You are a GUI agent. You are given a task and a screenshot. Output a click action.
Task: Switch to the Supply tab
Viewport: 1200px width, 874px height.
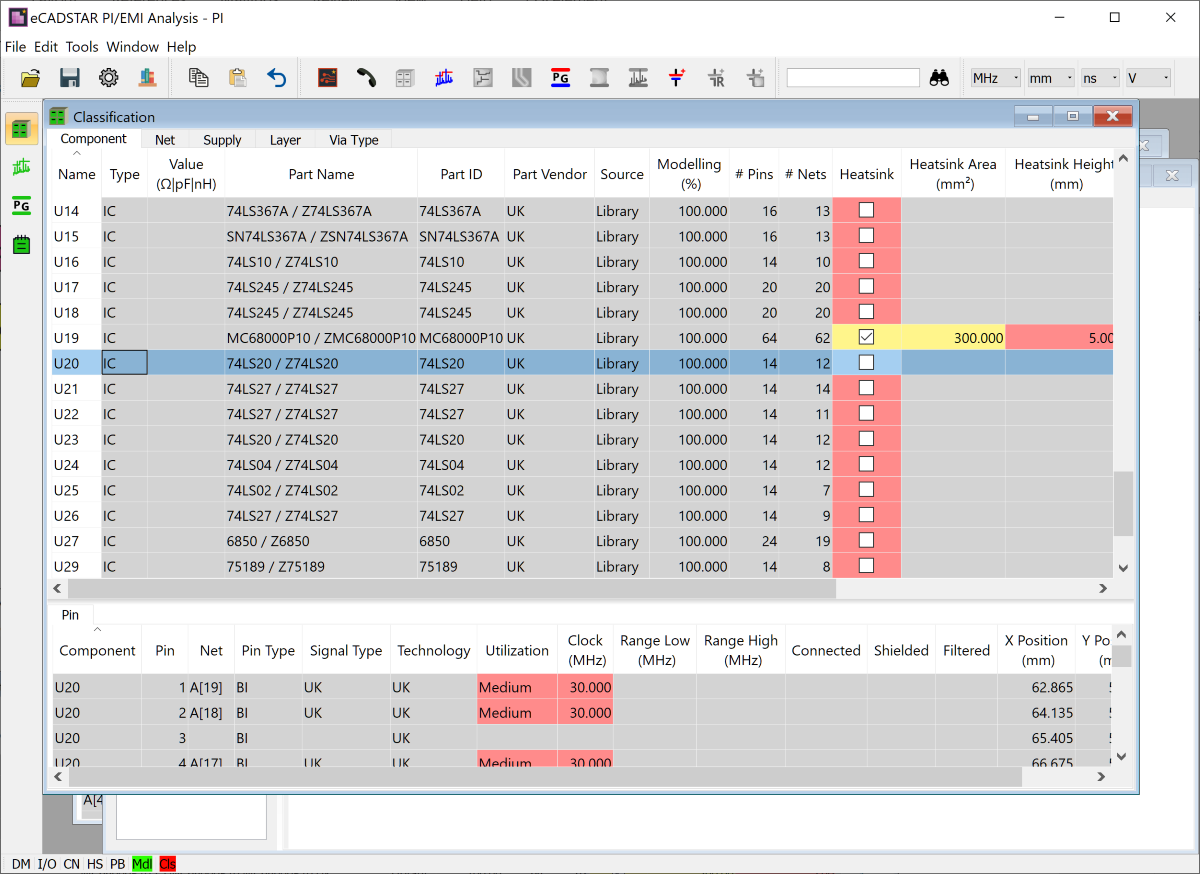[x=222, y=140]
